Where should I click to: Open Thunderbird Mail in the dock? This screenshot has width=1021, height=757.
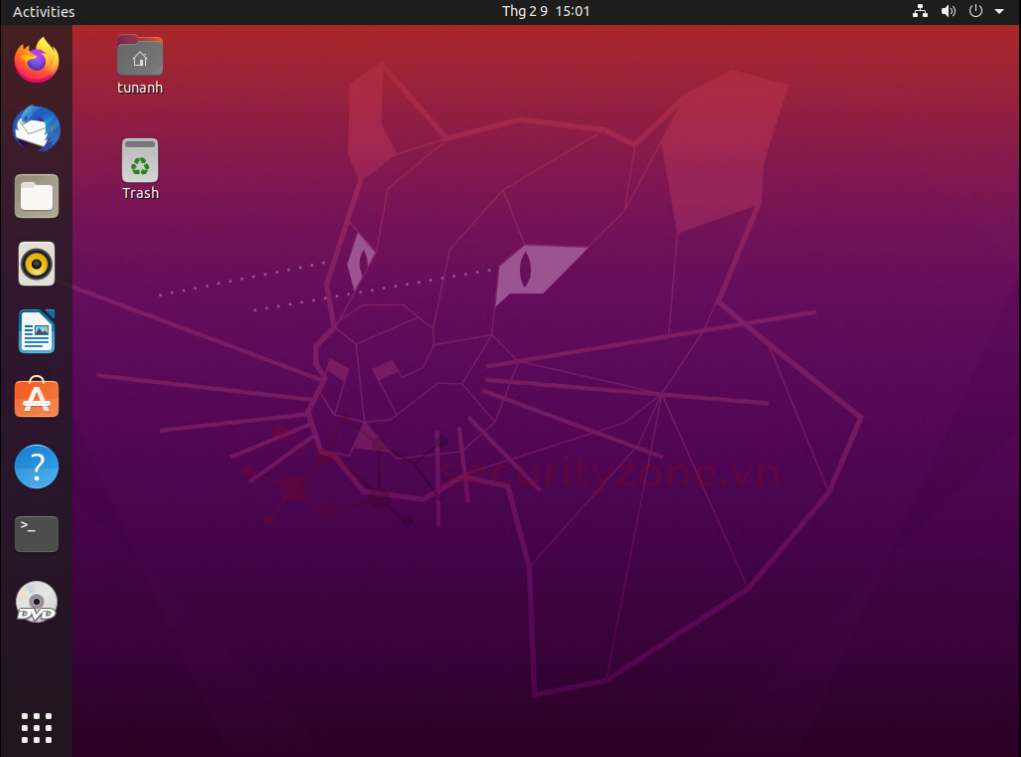(37, 129)
